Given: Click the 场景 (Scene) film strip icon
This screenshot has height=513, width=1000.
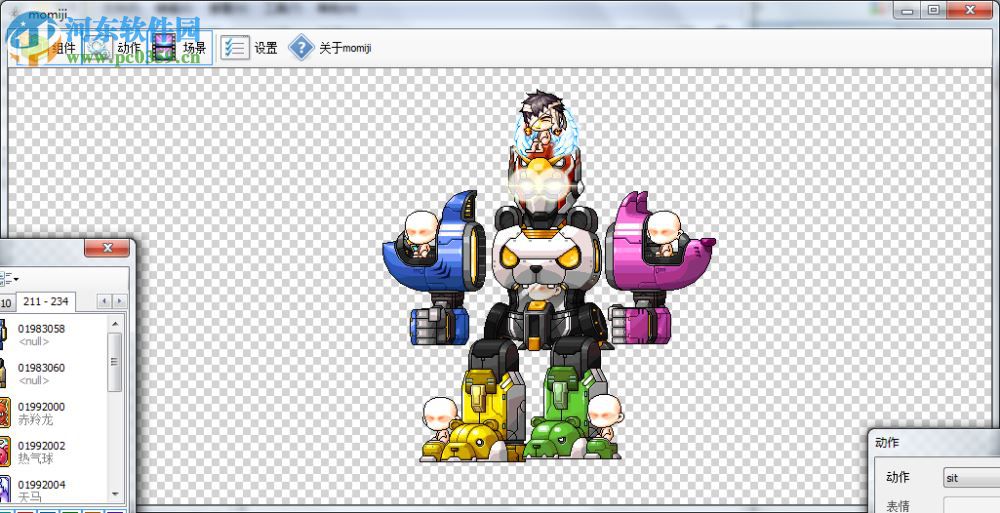Looking at the screenshot, I should click(165, 47).
